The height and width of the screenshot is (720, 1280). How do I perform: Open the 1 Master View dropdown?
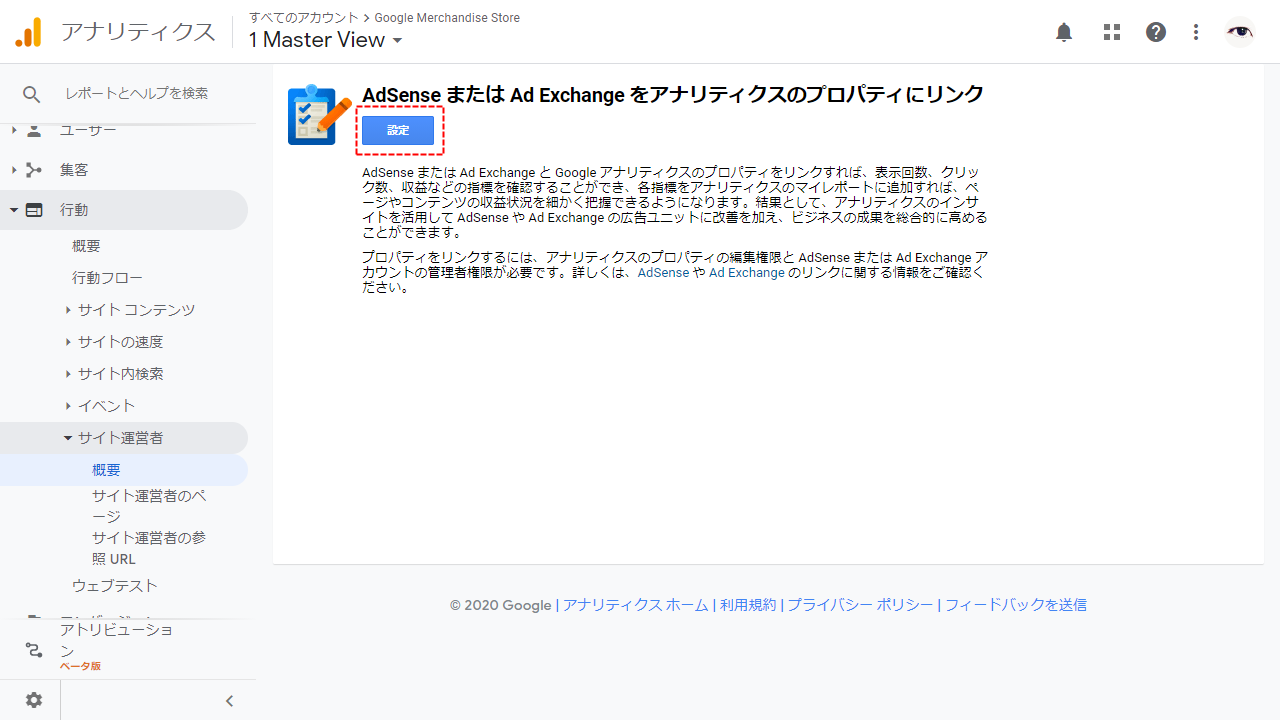tap(325, 40)
